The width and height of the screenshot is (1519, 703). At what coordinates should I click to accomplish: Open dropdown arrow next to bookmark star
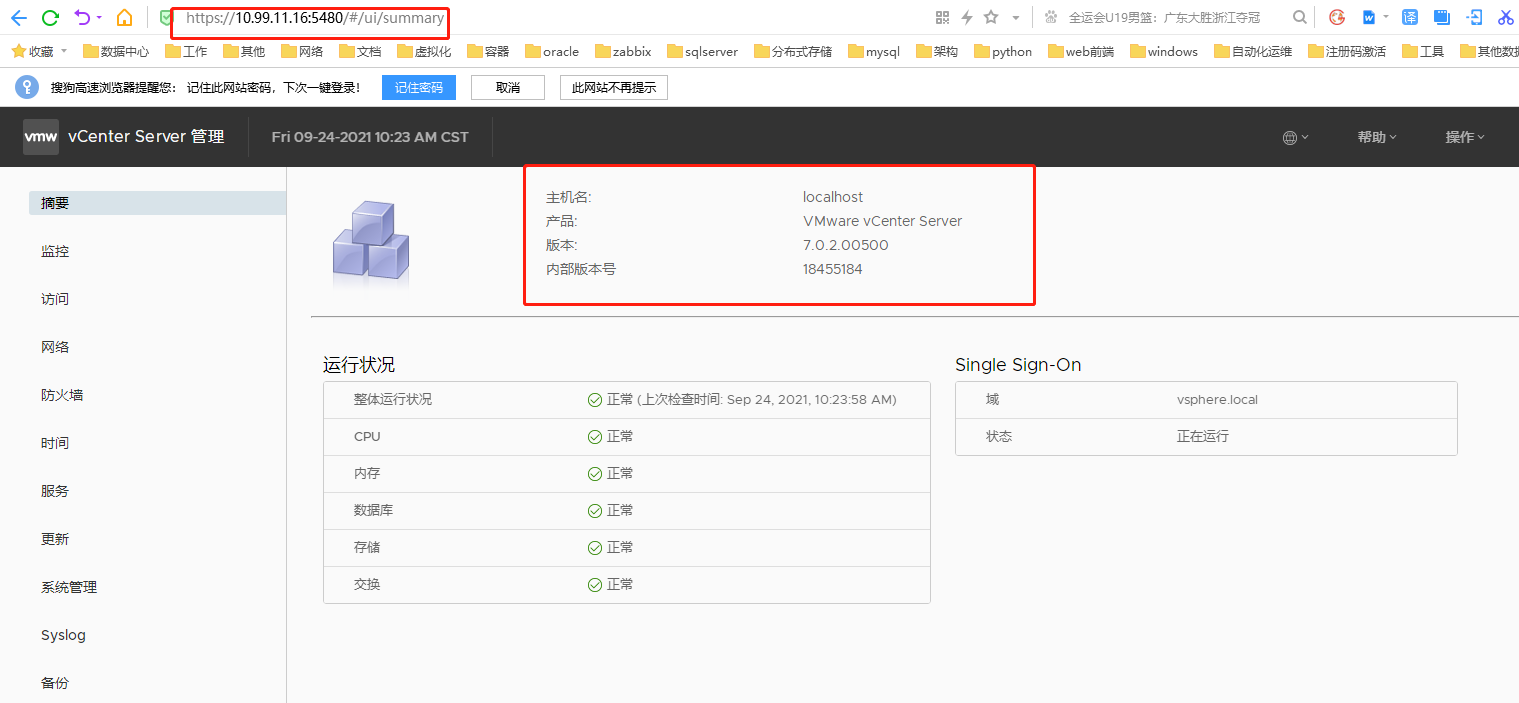coord(1016,17)
